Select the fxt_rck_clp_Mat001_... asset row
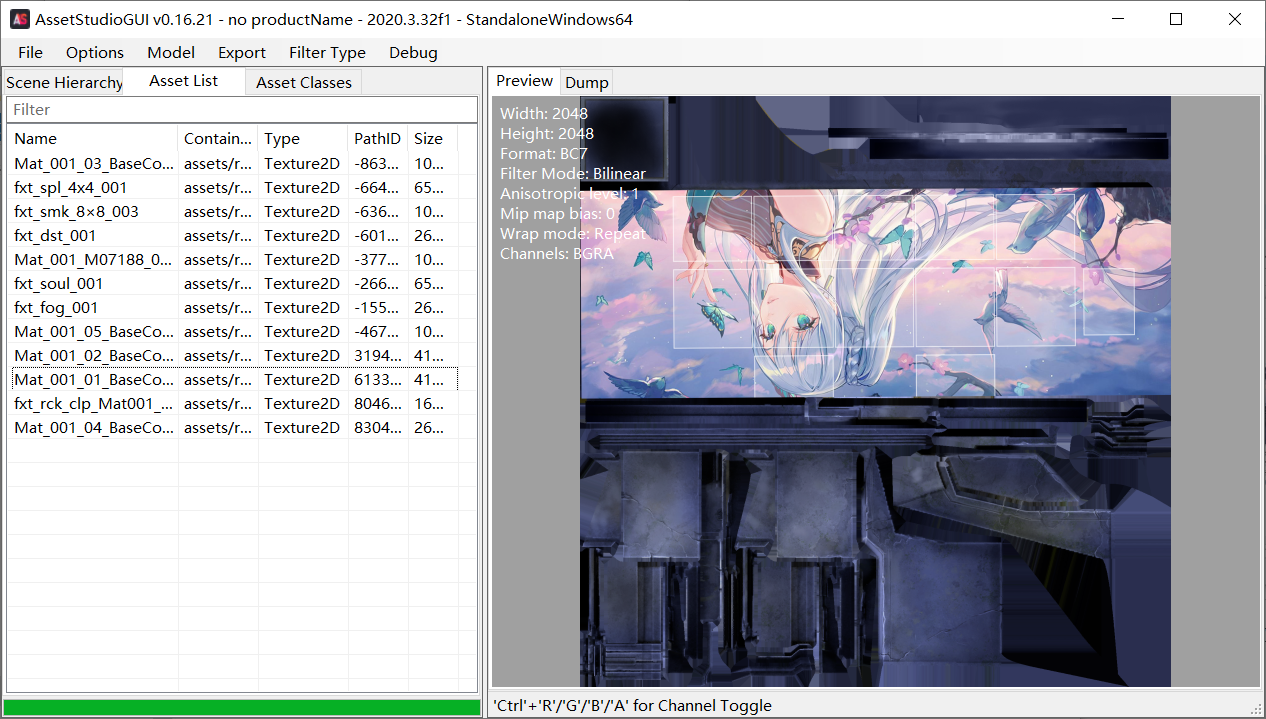 [x=233, y=403]
